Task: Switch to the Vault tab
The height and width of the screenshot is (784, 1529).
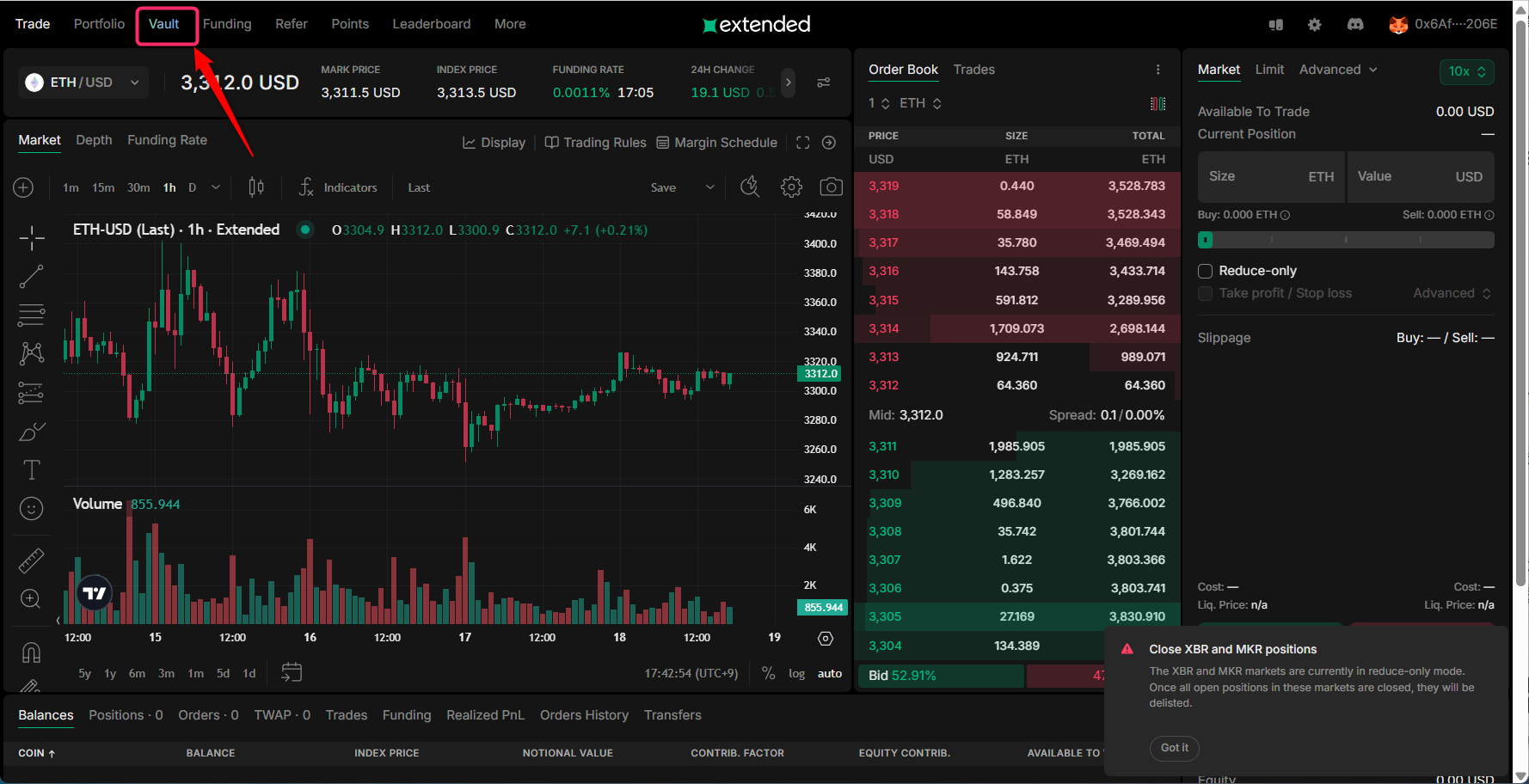Action: [163, 24]
